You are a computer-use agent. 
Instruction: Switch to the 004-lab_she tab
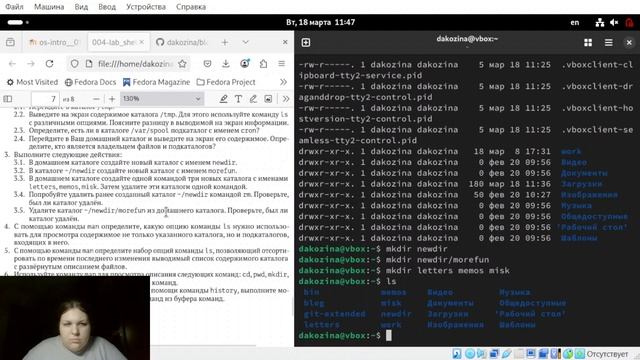(x=118, y=42)
